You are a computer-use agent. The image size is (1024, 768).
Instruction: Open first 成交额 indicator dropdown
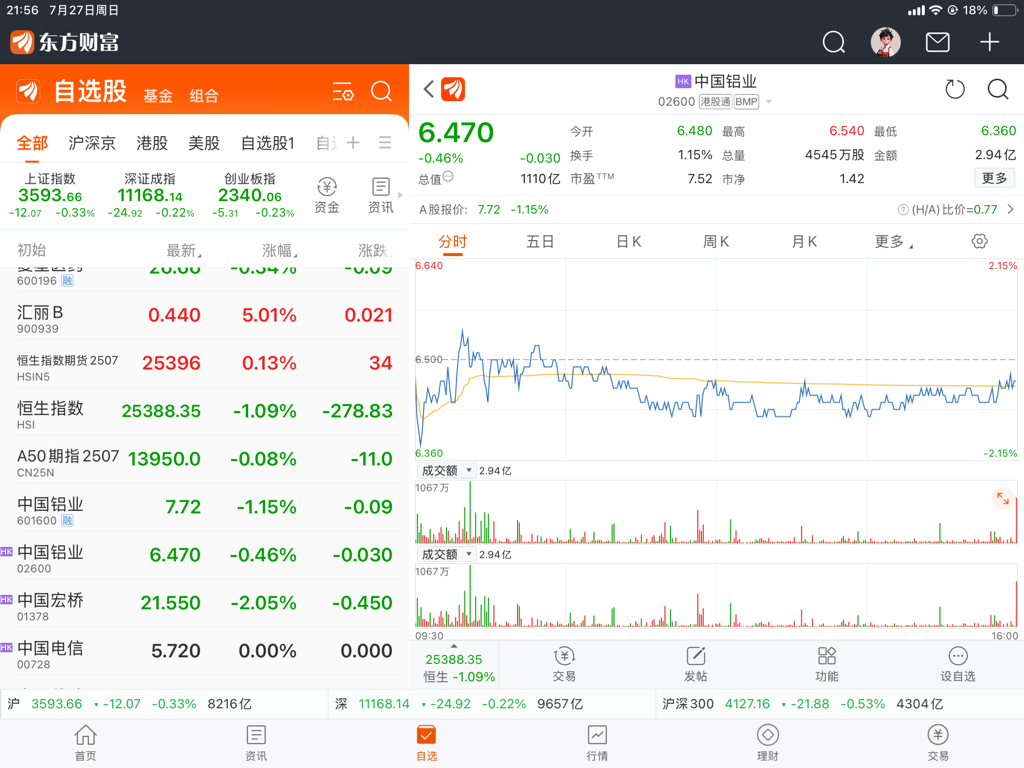(x=446, y=470)
